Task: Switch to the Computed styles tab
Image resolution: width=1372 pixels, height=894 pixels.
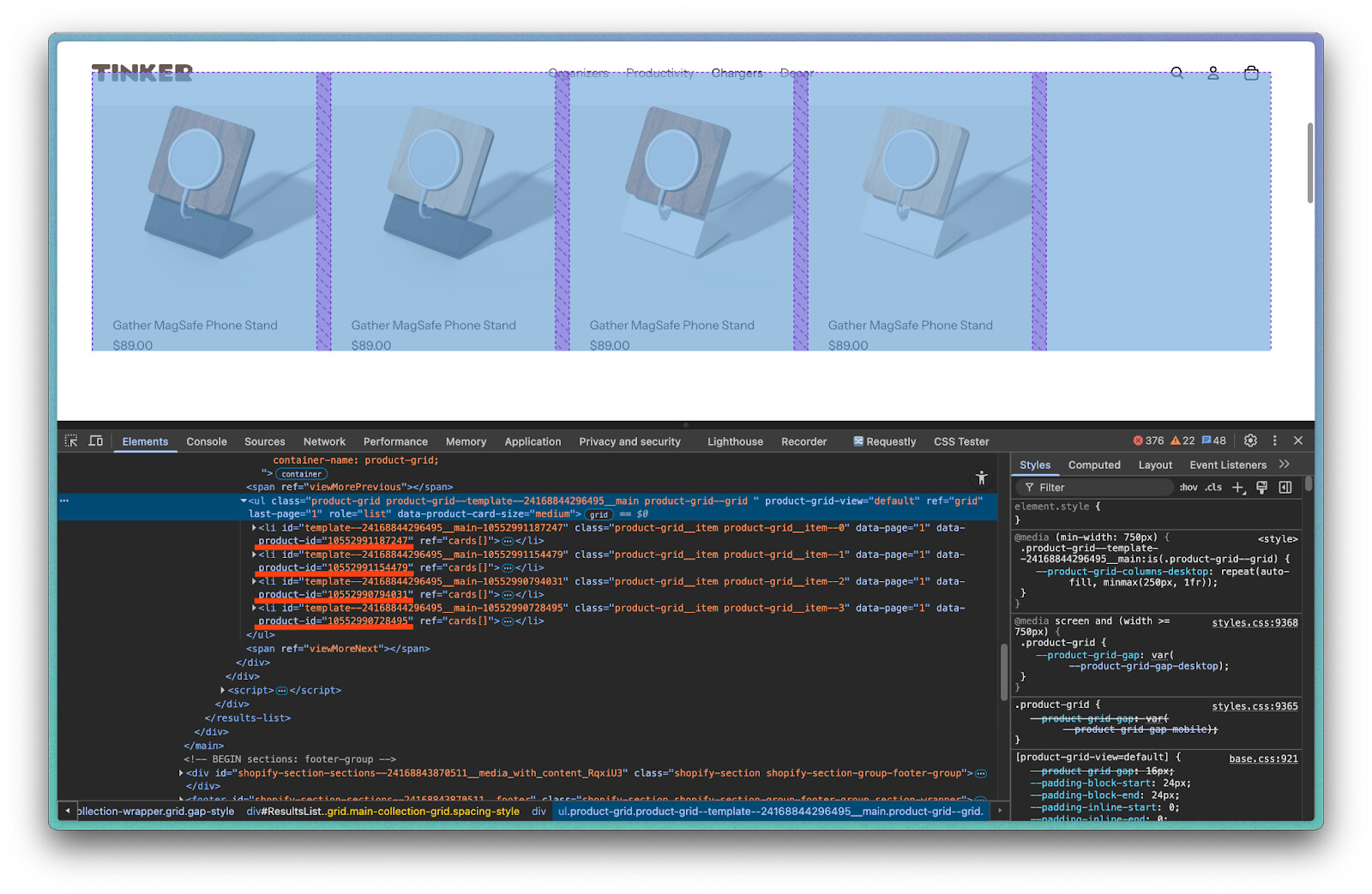Action: click(1094, 465)
